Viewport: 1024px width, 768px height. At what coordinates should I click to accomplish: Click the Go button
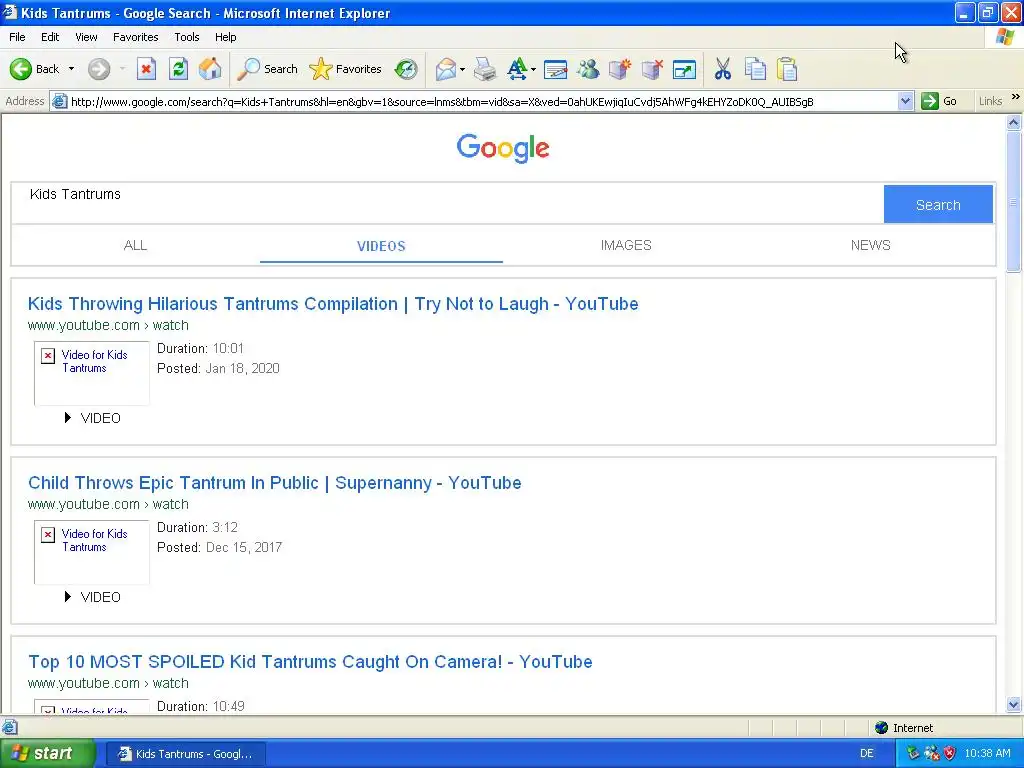(x=940, y=102)
